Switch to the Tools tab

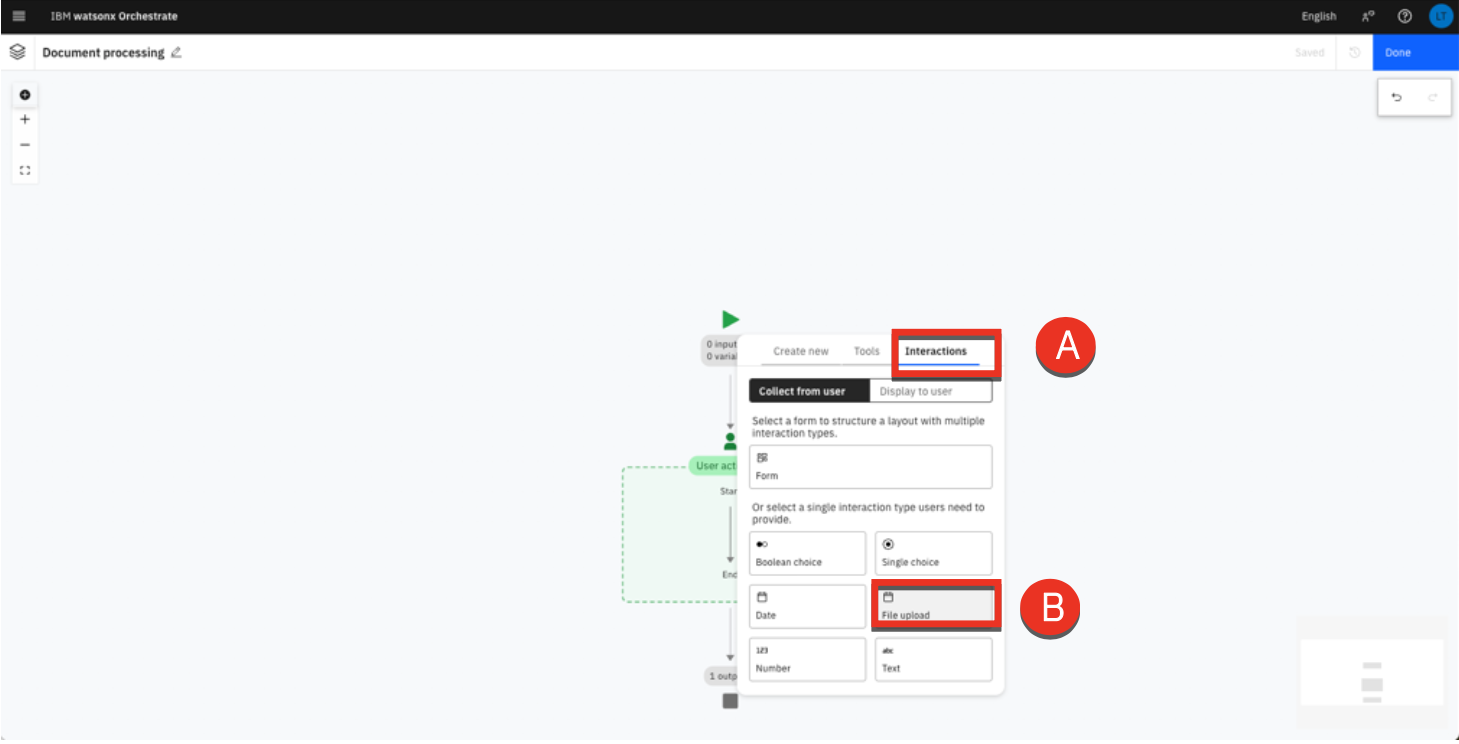tap(866, 351)
